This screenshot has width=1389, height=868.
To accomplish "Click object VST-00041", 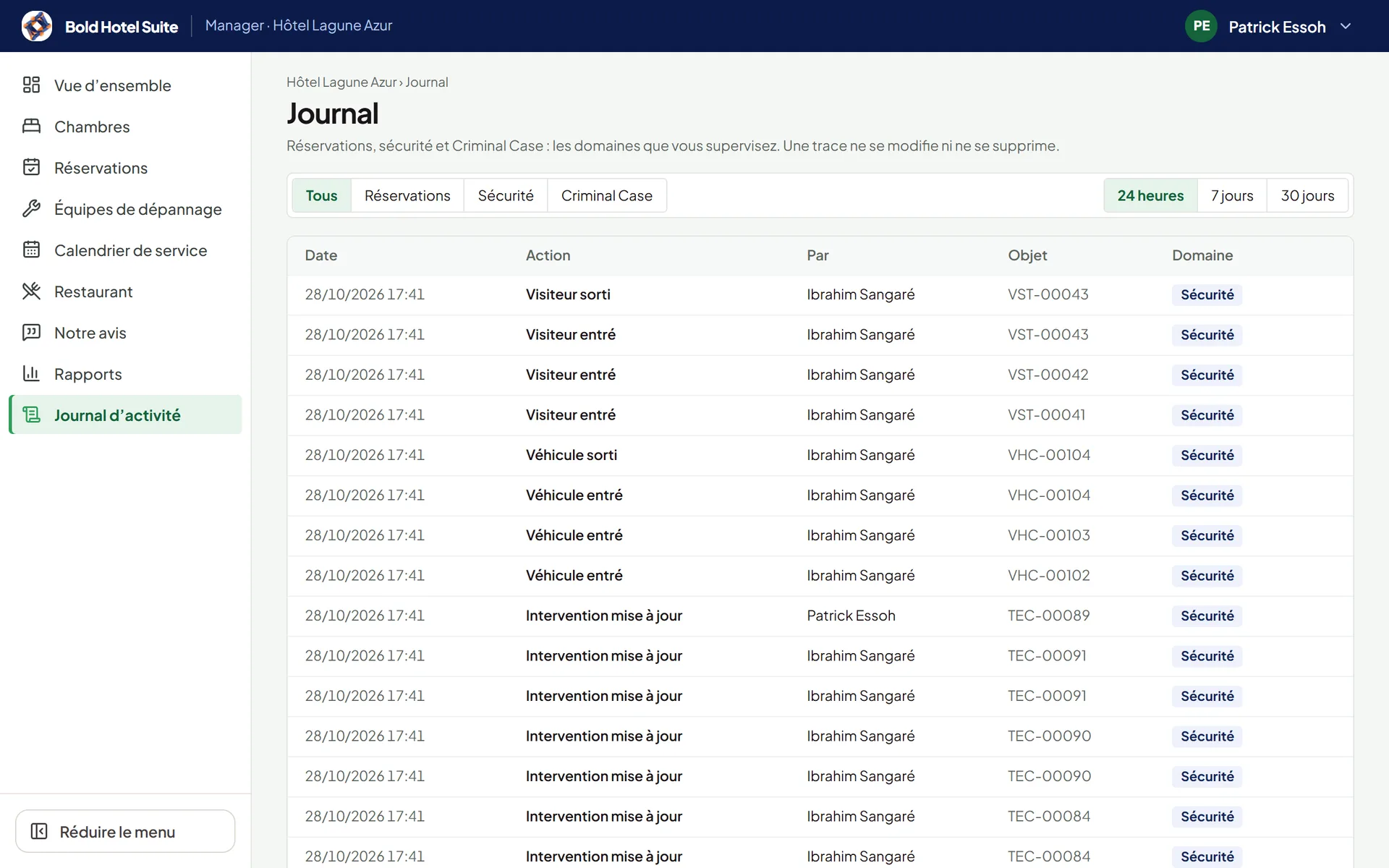I will coord(1047,415).
